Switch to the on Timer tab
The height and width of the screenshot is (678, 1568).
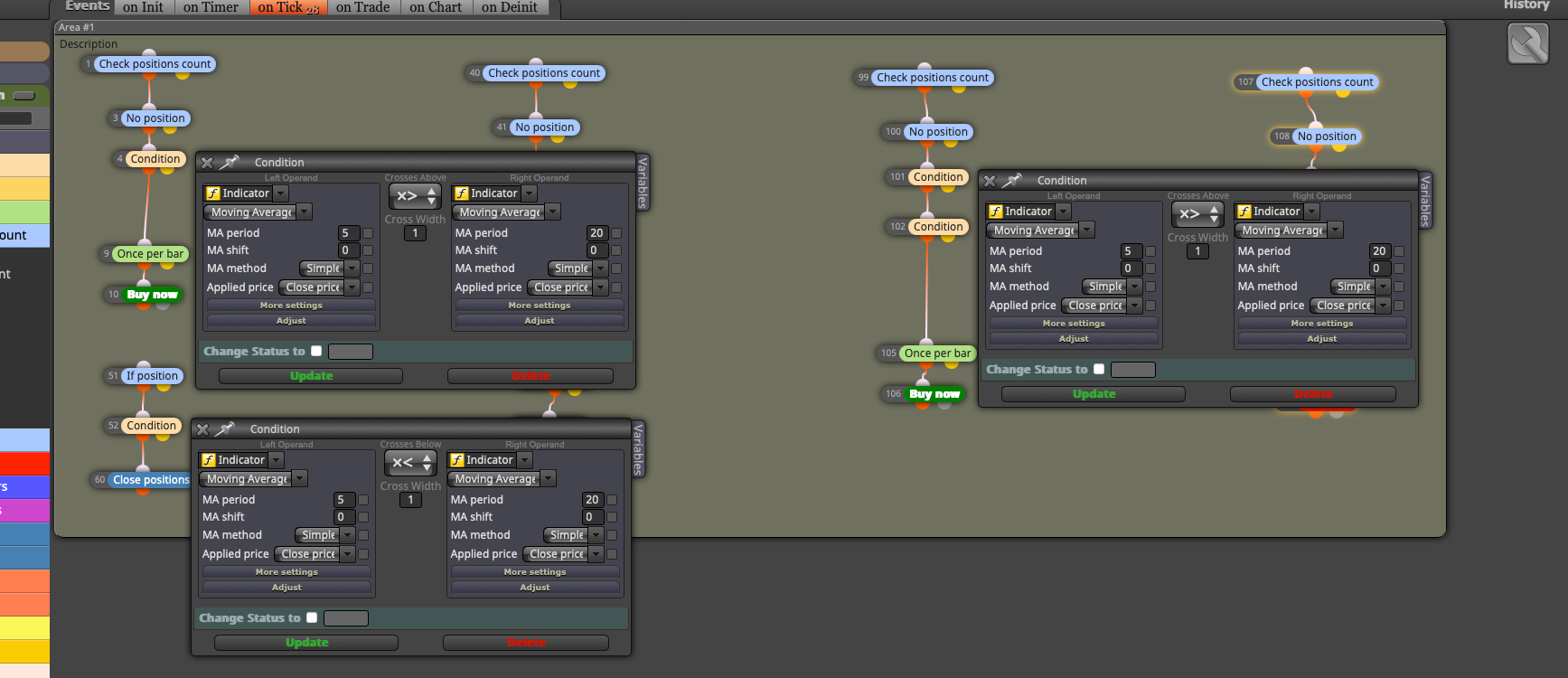pyautogui.click(x=211, y=7)
